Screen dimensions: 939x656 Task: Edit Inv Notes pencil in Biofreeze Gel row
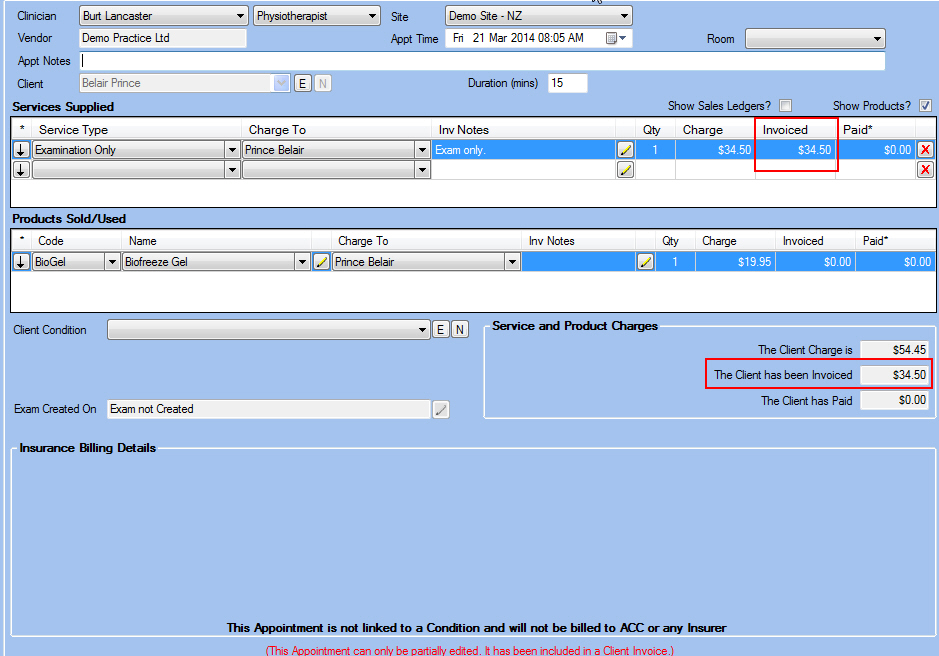click(x=646, y=262)
